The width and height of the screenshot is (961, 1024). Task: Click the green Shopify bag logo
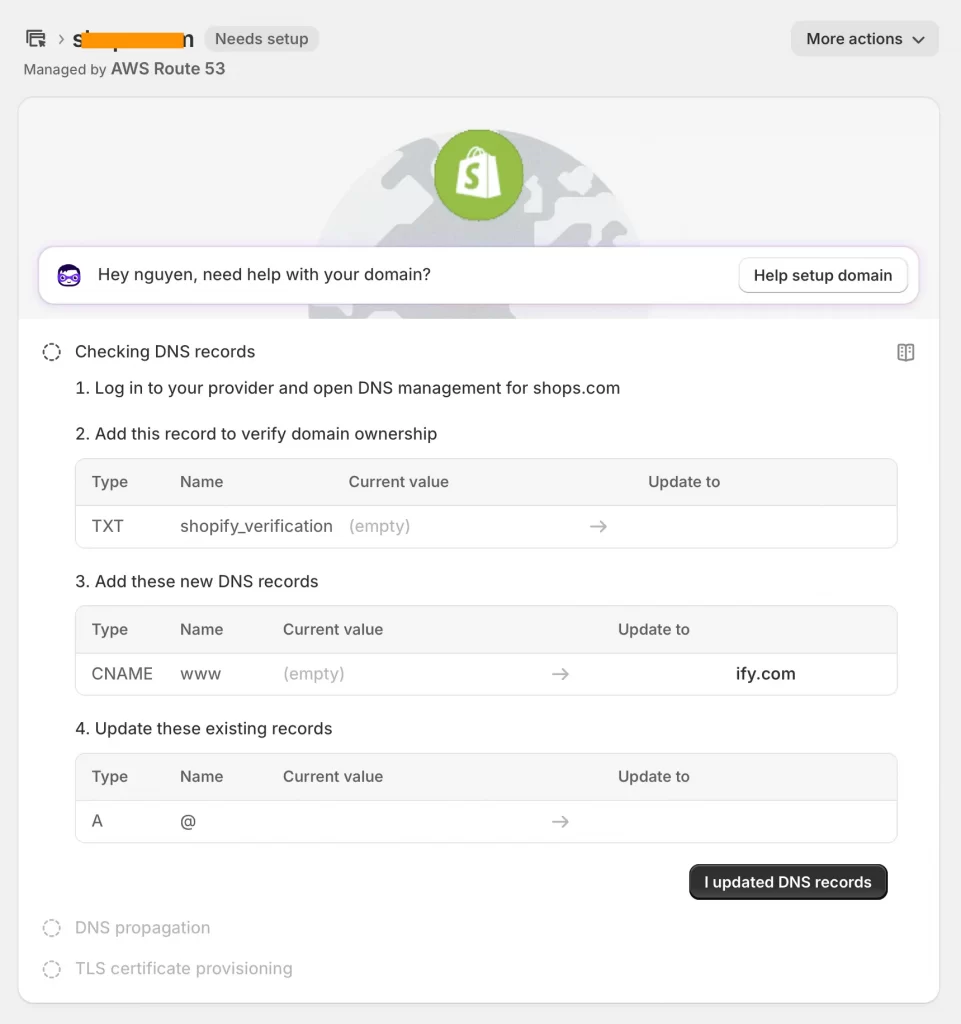478,175
